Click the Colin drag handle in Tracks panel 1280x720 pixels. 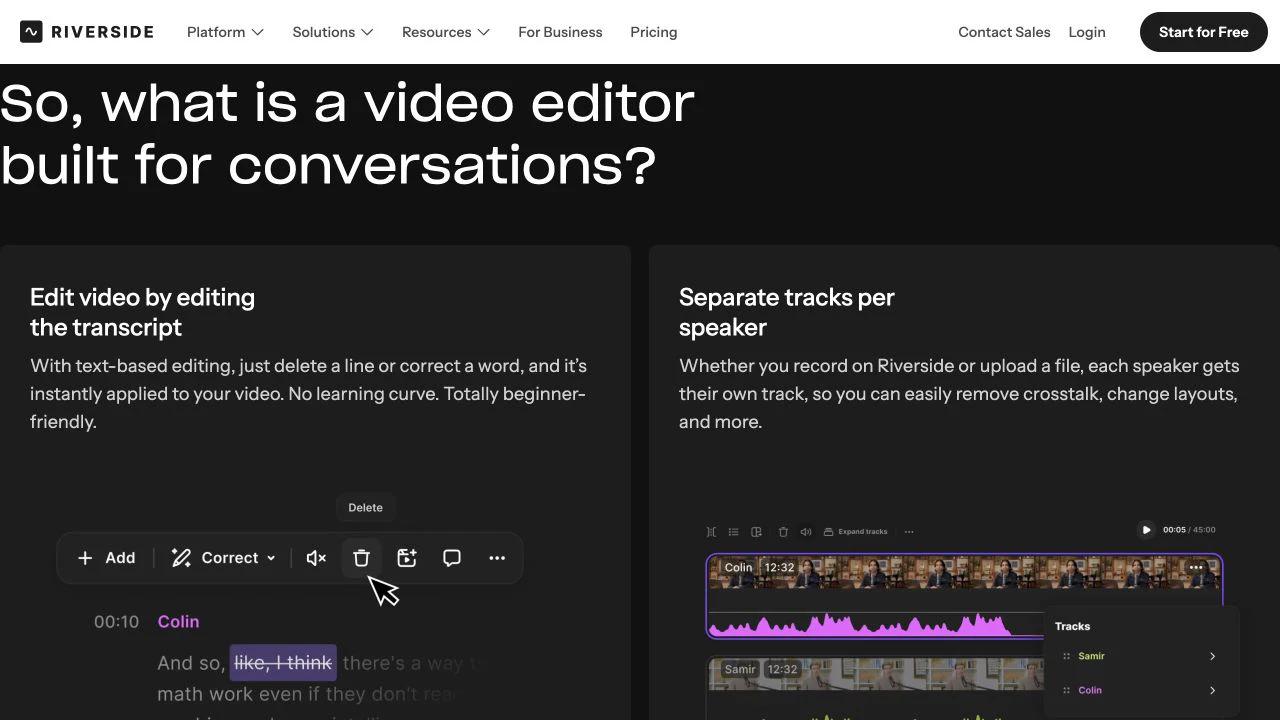coord(1066,690)
